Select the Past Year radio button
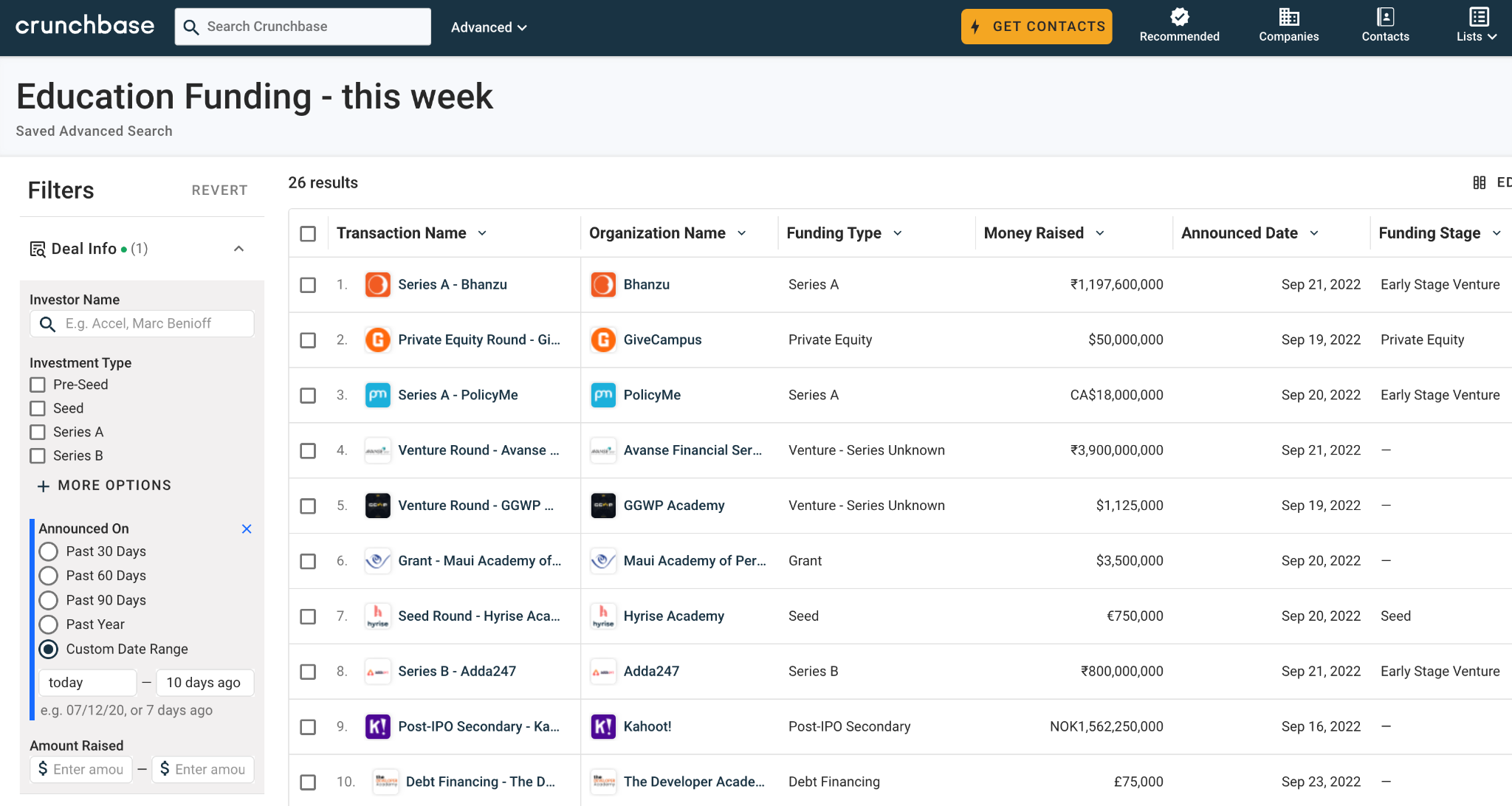The width and height of the screenshot is (1512, 806). click(48, 625)
